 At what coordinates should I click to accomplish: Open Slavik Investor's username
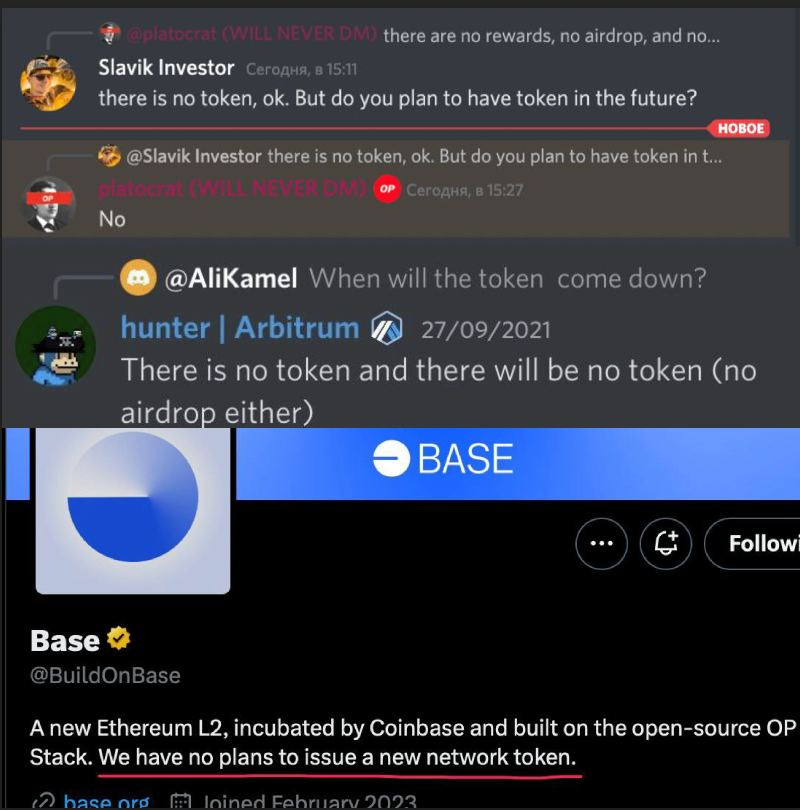pos(166,68)
